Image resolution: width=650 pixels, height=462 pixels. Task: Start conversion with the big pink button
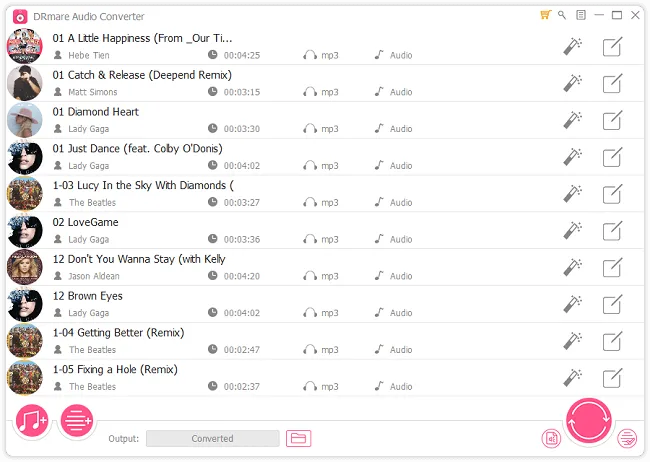[x=589, y=420]
